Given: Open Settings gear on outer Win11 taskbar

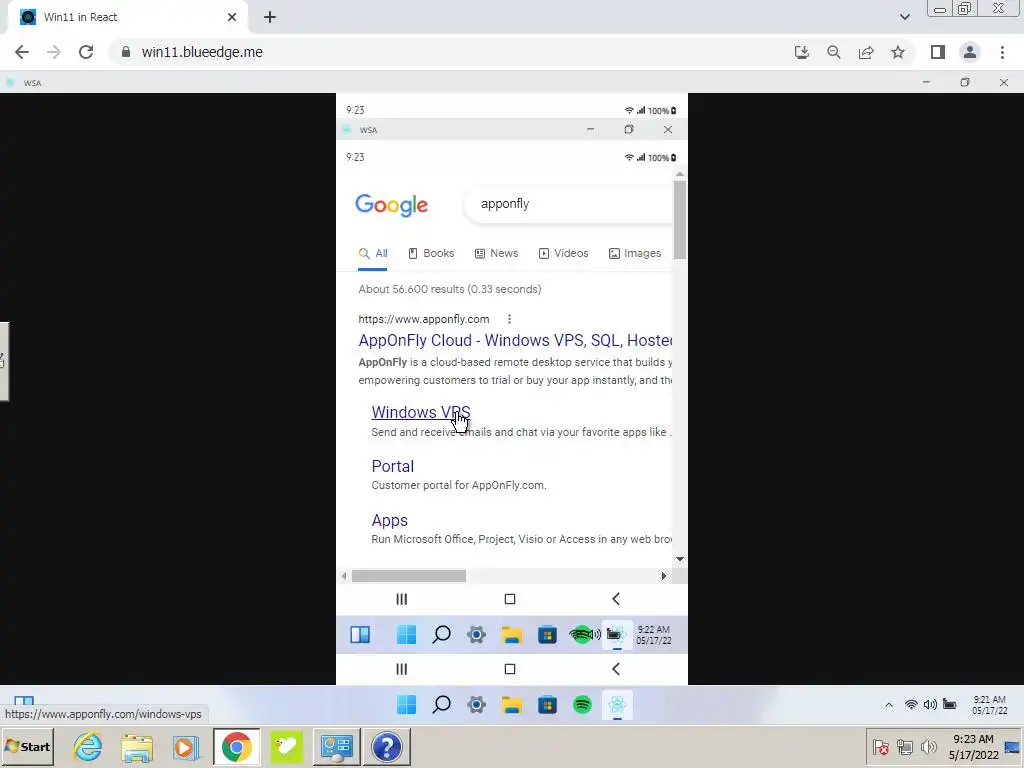Looking at the screenshot, I should tap(477, 705).
